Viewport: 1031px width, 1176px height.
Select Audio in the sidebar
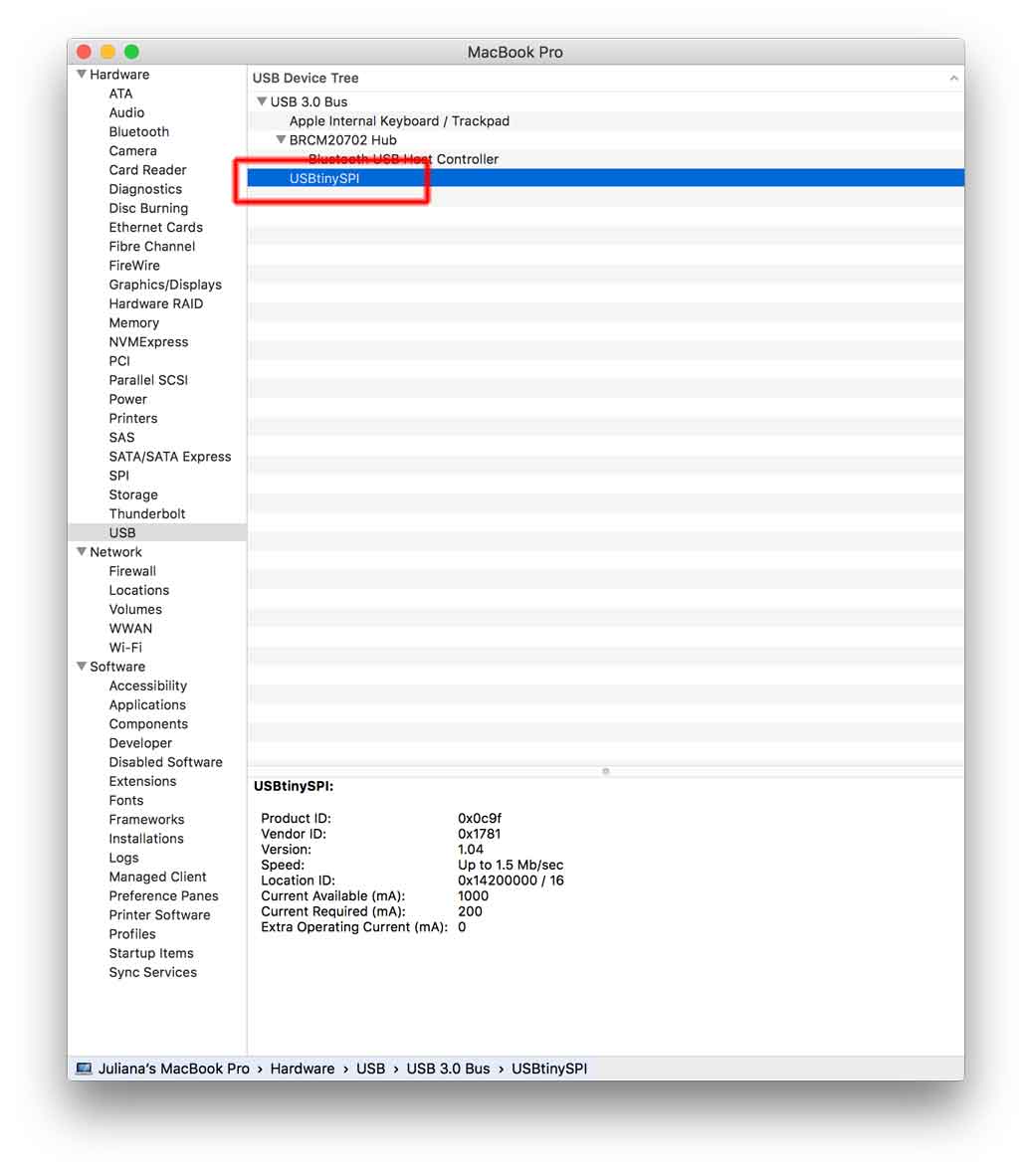coord(126,112)
